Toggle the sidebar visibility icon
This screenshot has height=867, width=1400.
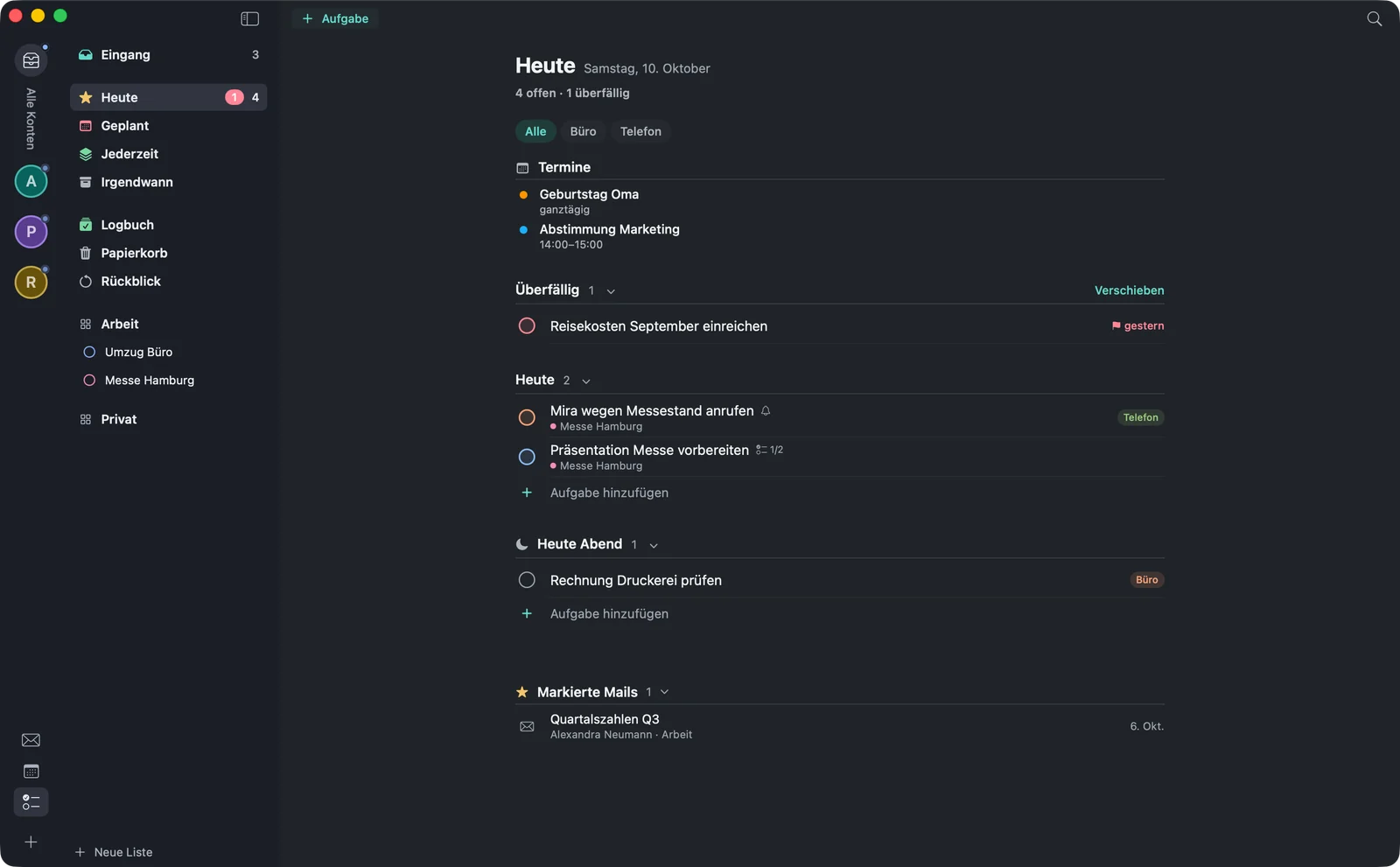point(249,18)
